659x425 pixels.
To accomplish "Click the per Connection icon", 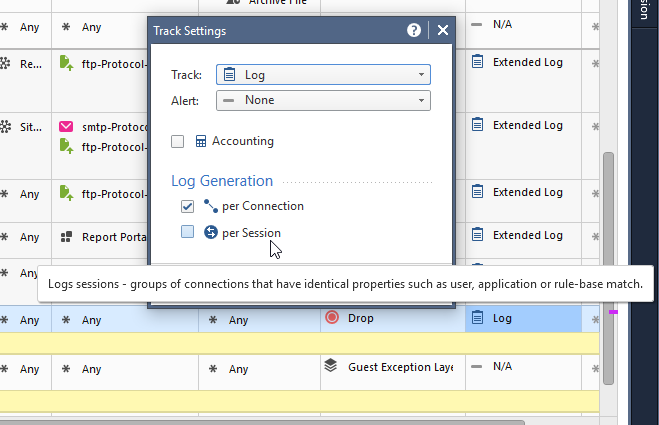I will (x=211, y=206).
